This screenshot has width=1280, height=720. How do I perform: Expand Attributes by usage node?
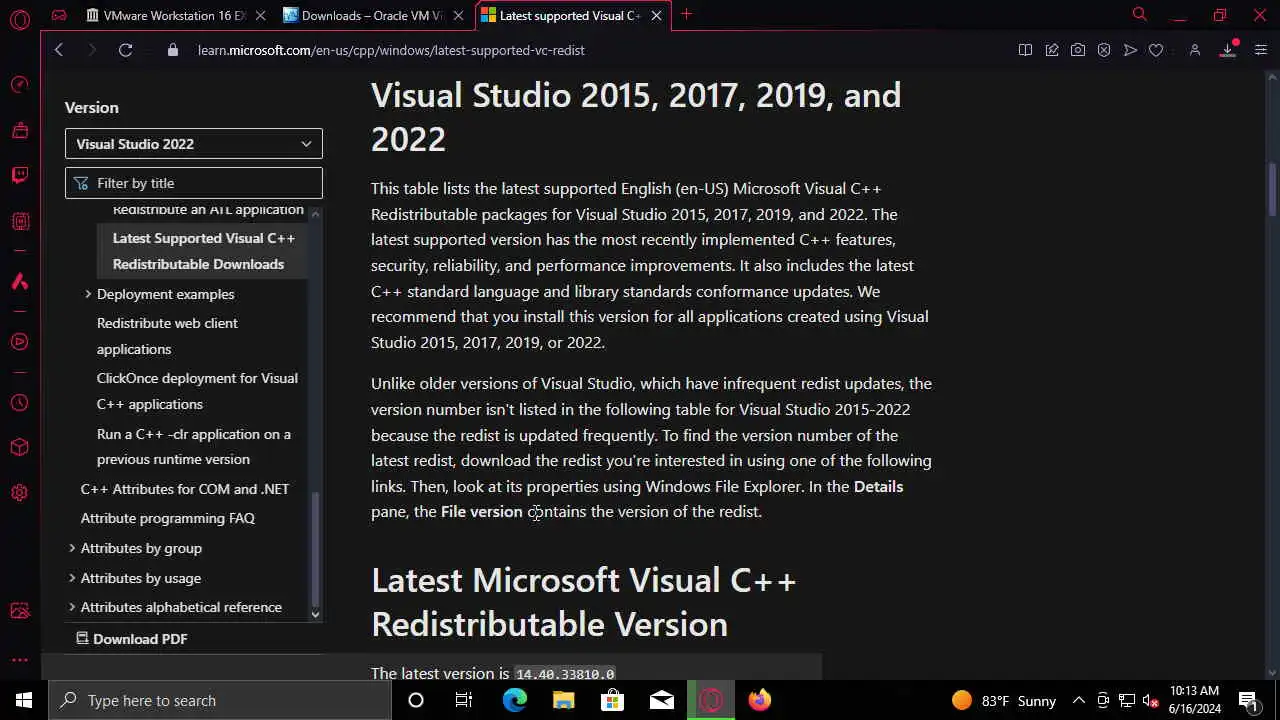pos(72,578)
